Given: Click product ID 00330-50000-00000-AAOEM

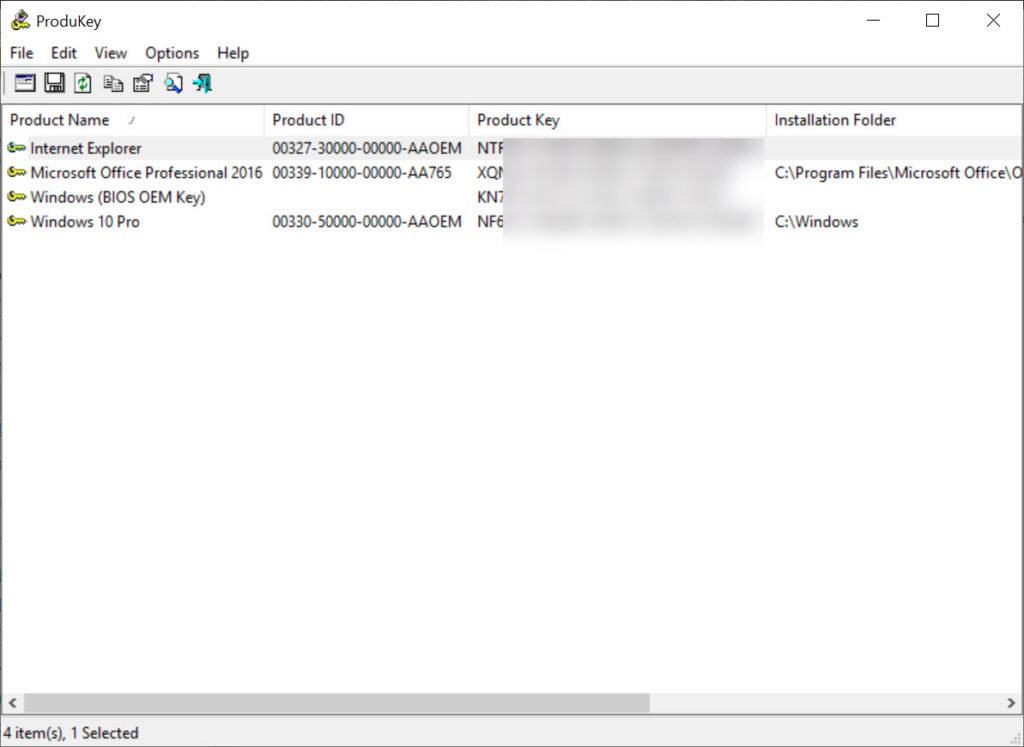Looking at the screenshot, I should click(x=367, y=221).
